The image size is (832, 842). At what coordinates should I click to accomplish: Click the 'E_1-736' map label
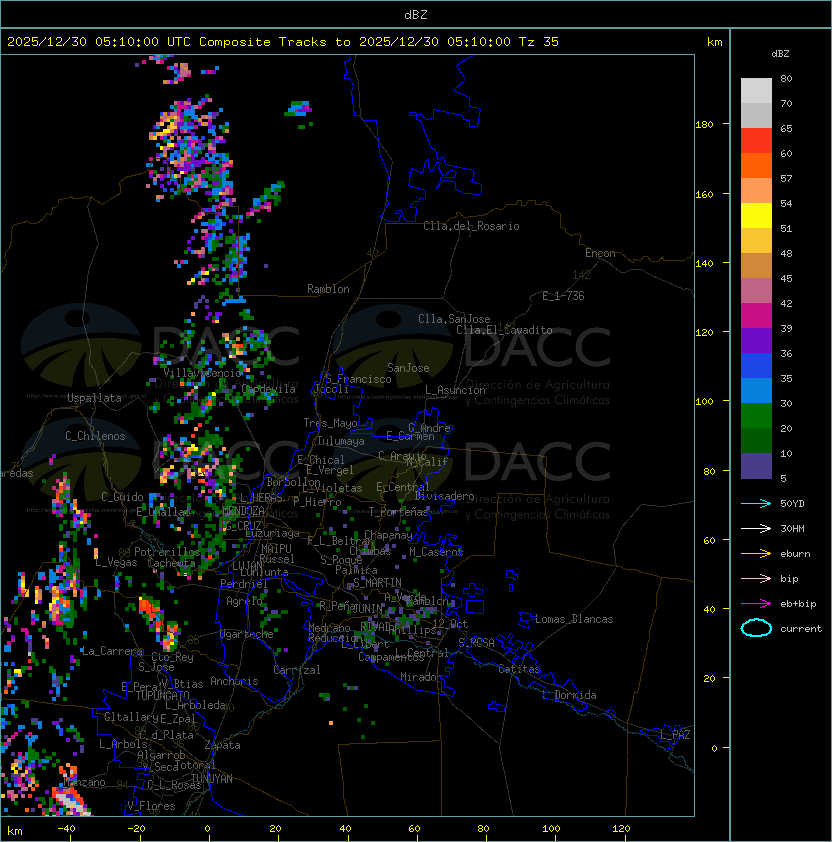pyautogui.click(x=563, y=296)
